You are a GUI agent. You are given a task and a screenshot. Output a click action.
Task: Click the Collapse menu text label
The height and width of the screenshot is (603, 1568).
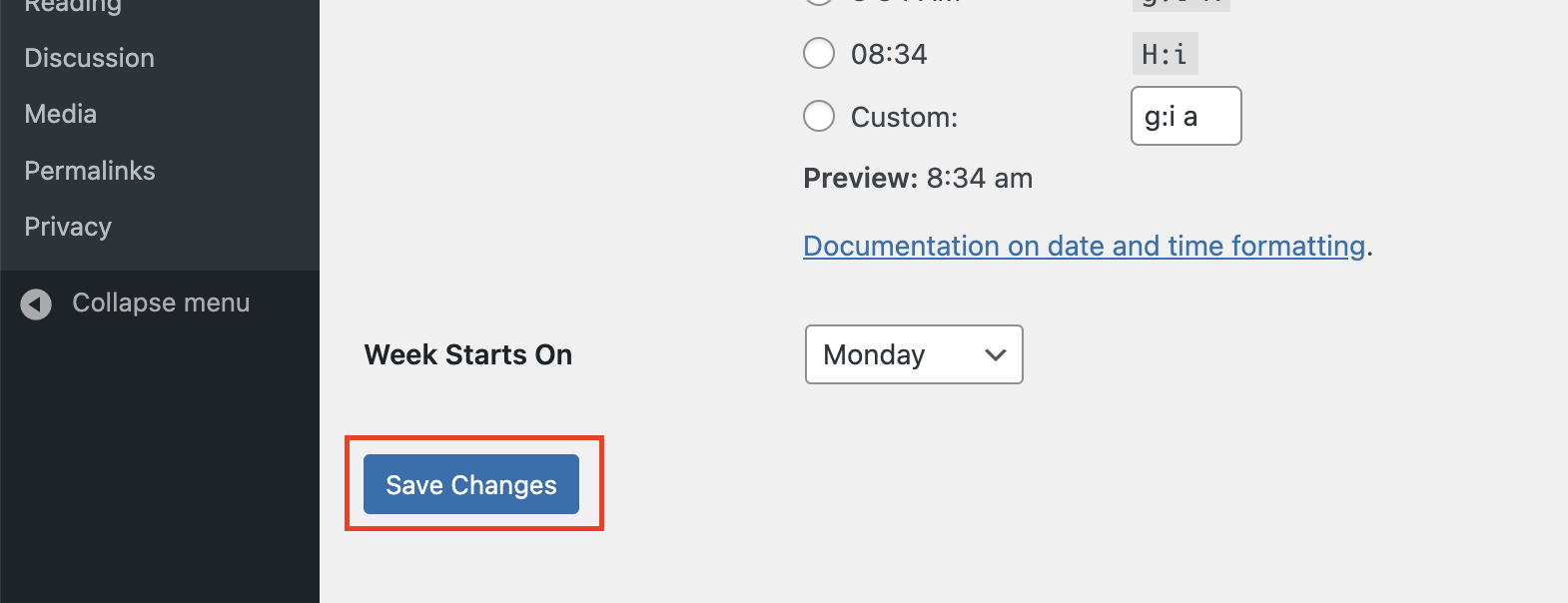[x=161, y=302]
